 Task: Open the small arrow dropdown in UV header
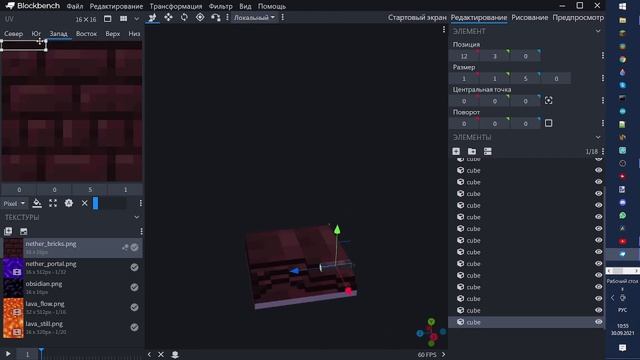click(x=136, y=19)
